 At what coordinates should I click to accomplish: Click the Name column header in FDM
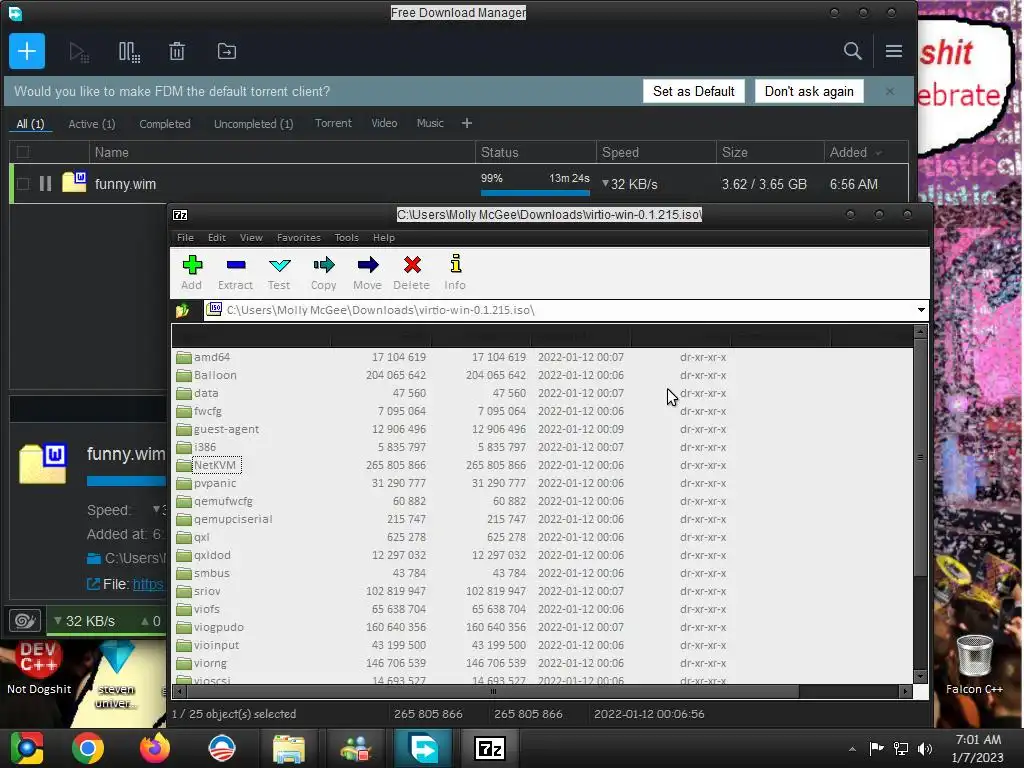click(281, 152)
